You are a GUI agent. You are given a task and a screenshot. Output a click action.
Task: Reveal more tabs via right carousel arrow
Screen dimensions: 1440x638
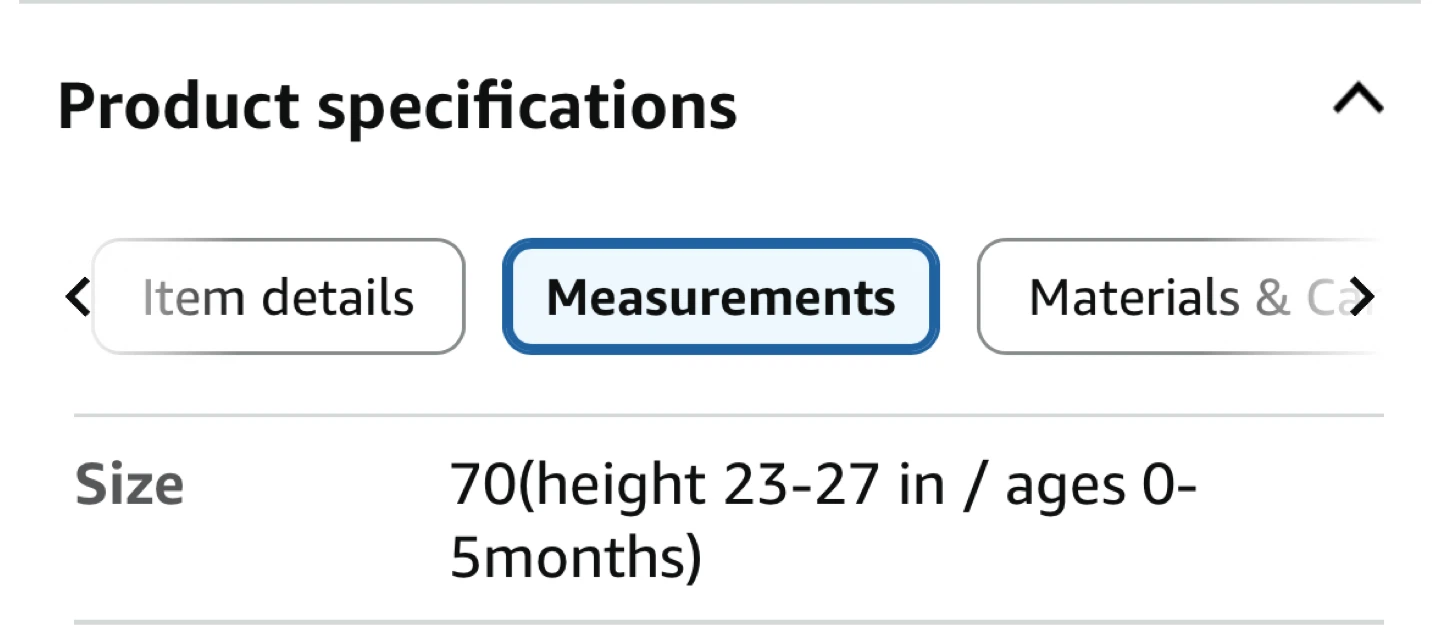[x=1360, y=297]
